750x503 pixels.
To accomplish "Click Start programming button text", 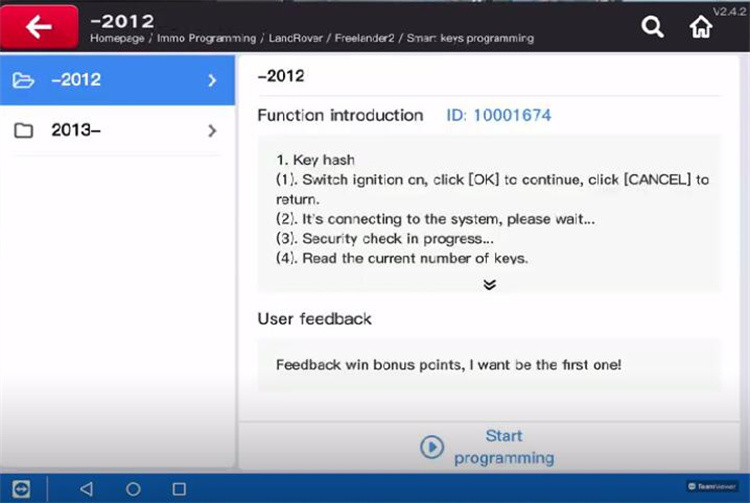I will (504, 447).
